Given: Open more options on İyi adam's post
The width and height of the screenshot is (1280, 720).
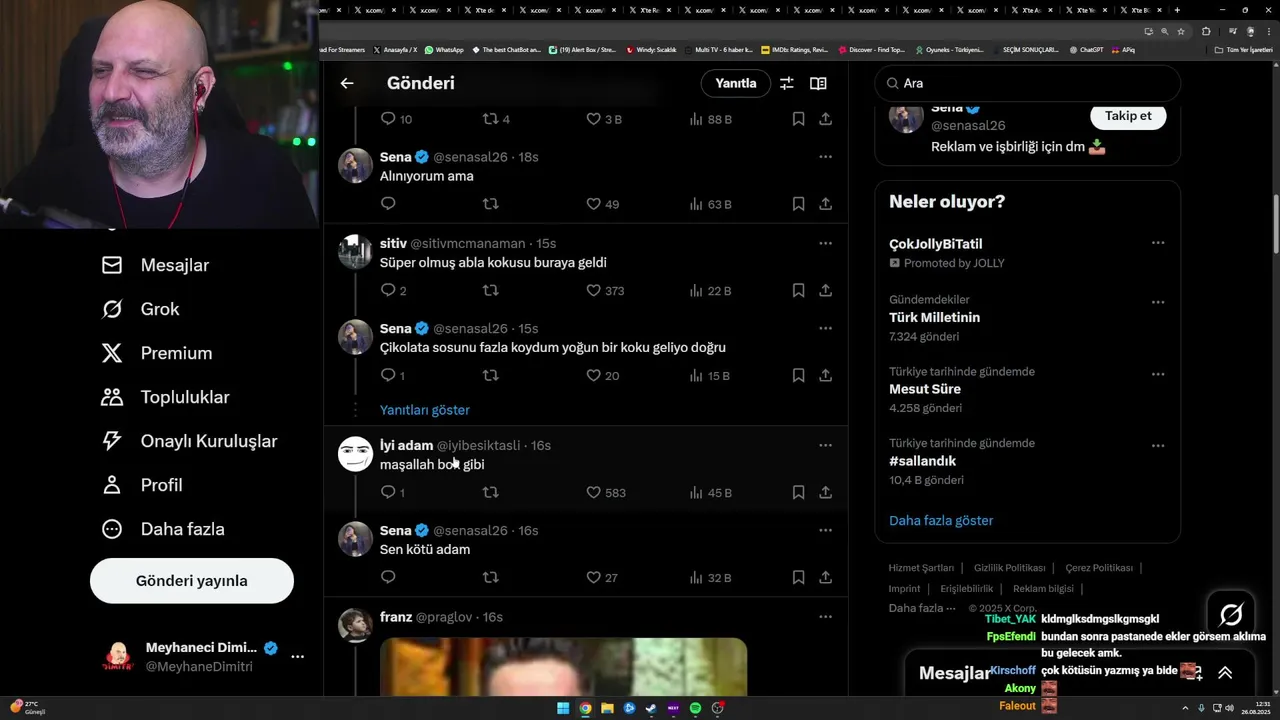Looking at the screenshot, I should tap(825, 445).
